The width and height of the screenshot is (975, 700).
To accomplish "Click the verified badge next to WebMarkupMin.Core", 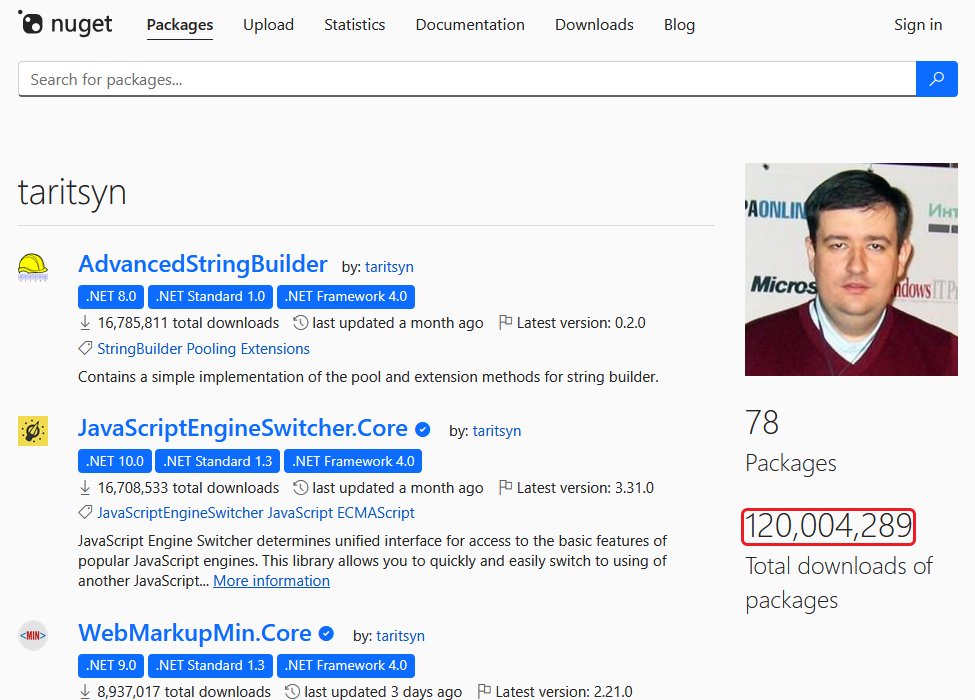I will [326, 634].
